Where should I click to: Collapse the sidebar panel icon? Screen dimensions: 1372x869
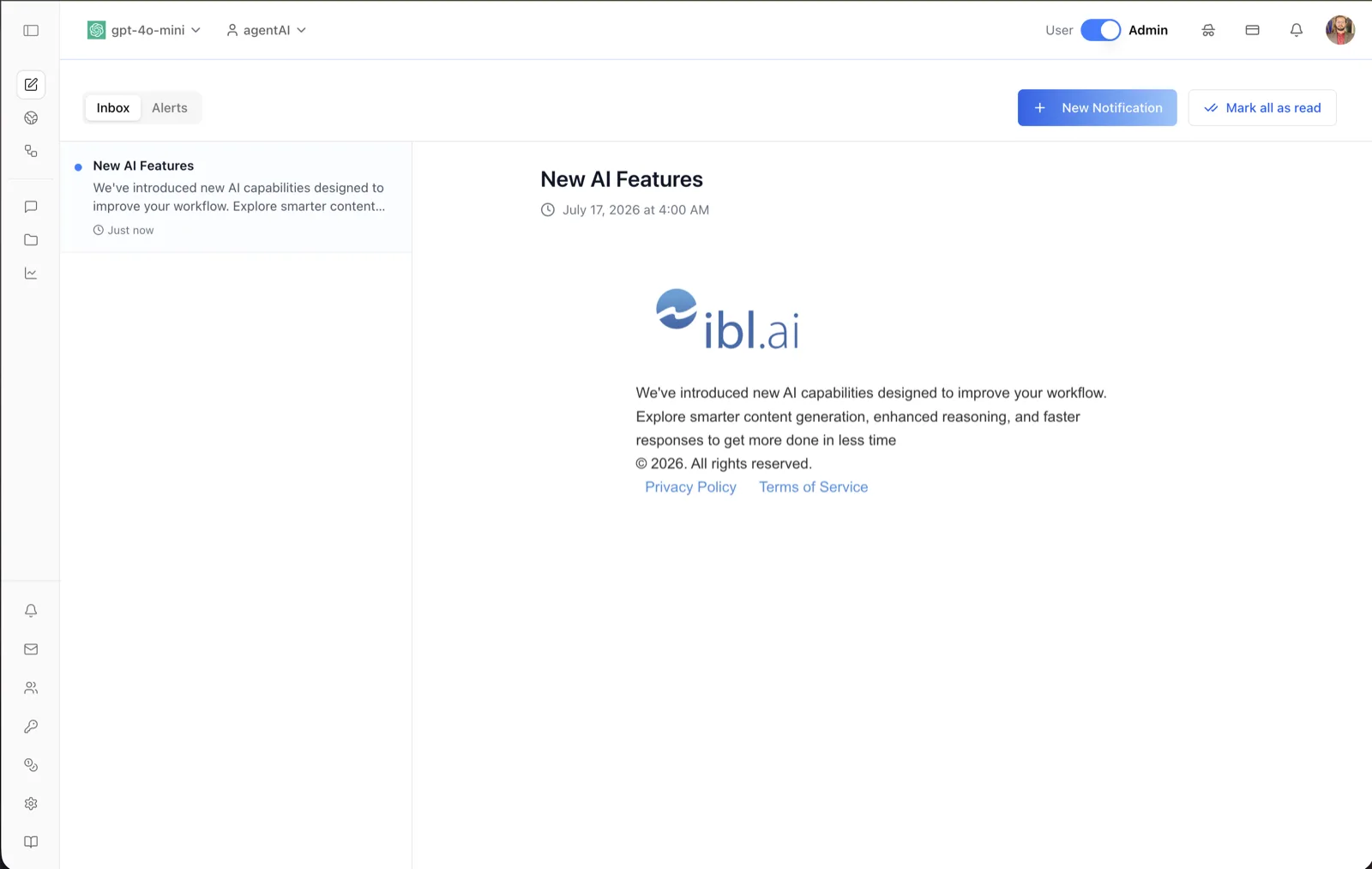tap(31, 30)
